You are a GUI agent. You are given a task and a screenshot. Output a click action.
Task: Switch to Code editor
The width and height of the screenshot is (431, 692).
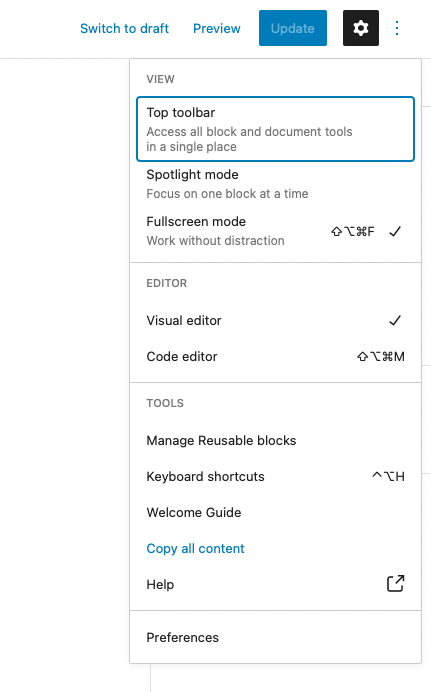click(275, 356)
